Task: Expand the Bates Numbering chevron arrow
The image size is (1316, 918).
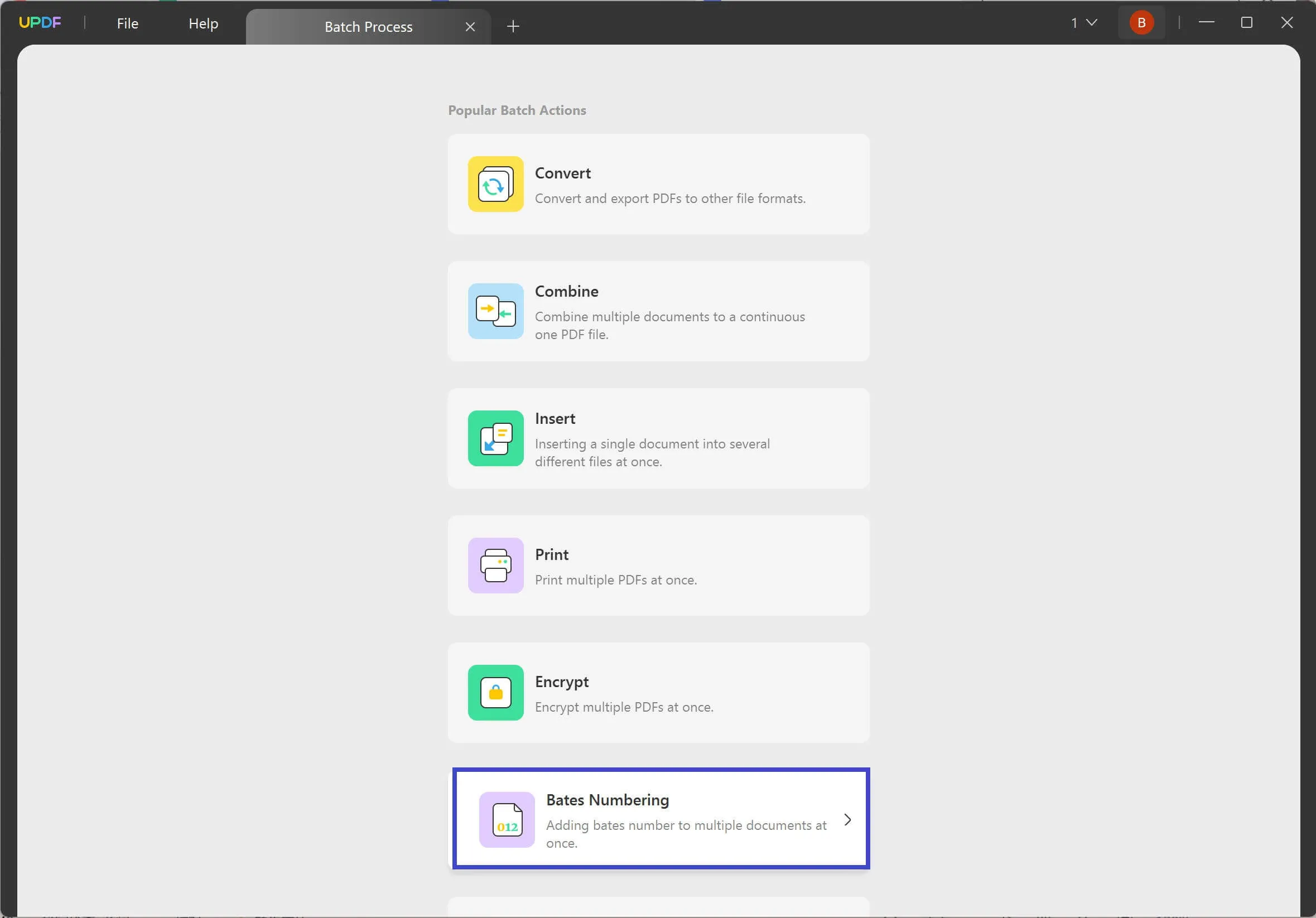Action: pos(848,818)
